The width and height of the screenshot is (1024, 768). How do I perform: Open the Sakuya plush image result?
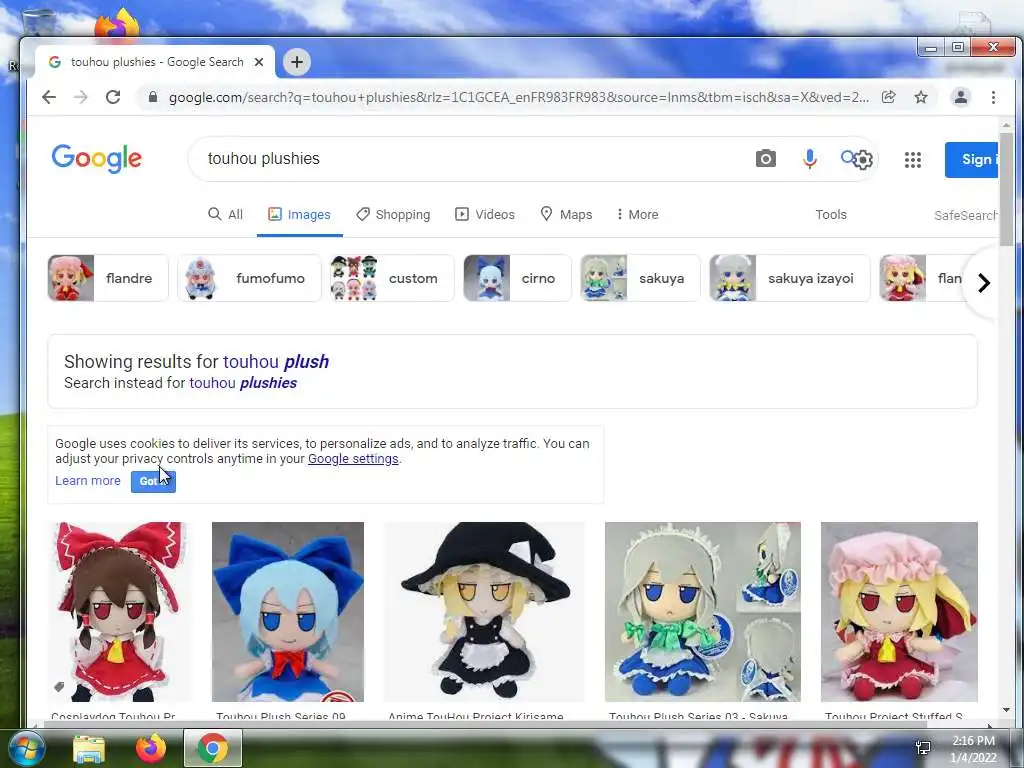(x=703, y=612)
